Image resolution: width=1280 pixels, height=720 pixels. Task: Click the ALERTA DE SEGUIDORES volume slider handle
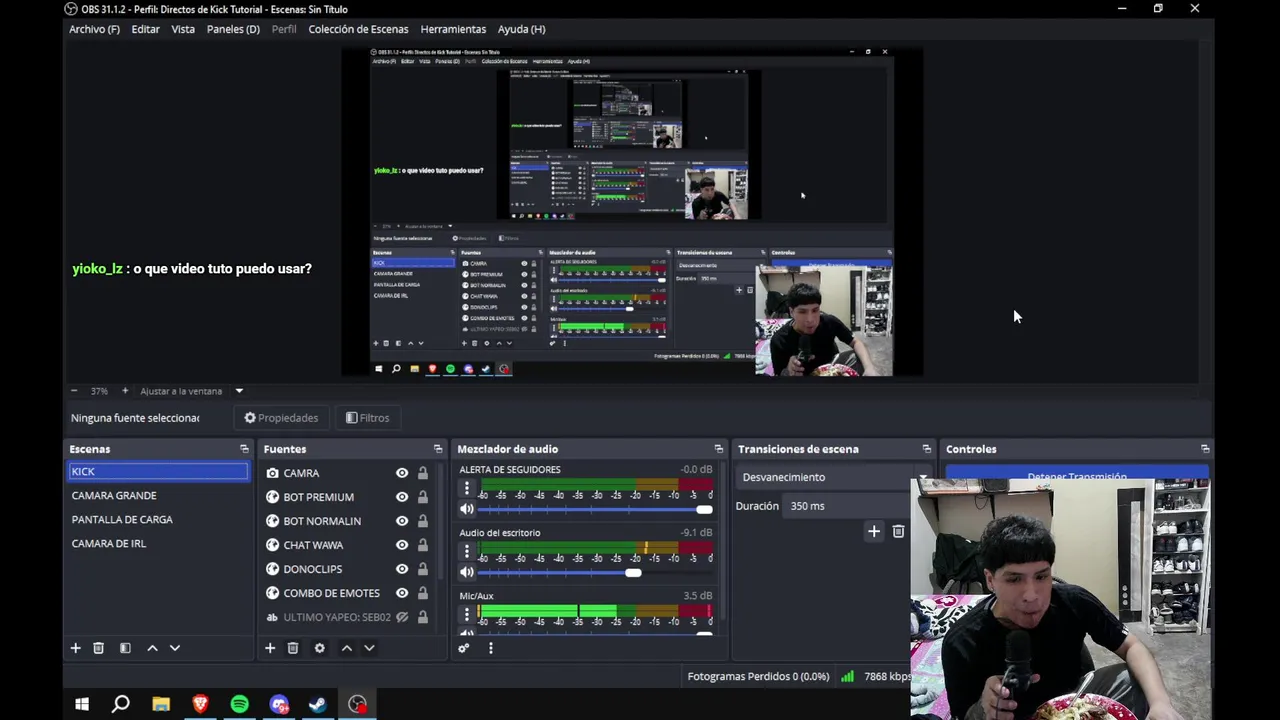click(704, 510)
